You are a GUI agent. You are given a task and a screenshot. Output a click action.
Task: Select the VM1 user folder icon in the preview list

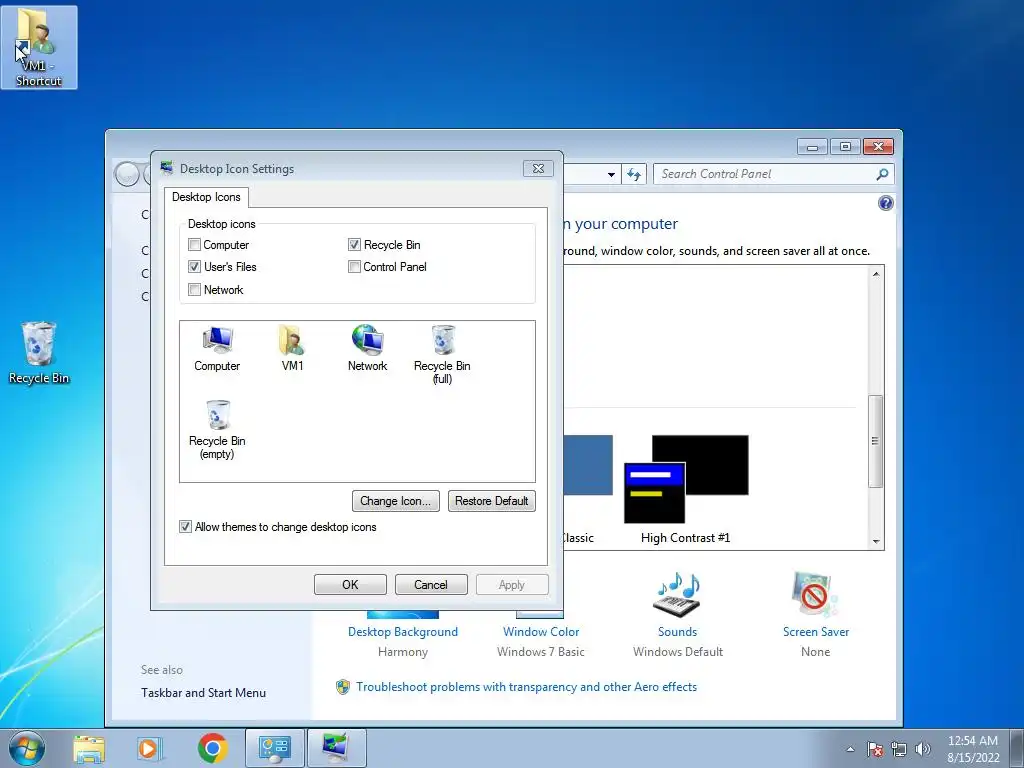292,349
